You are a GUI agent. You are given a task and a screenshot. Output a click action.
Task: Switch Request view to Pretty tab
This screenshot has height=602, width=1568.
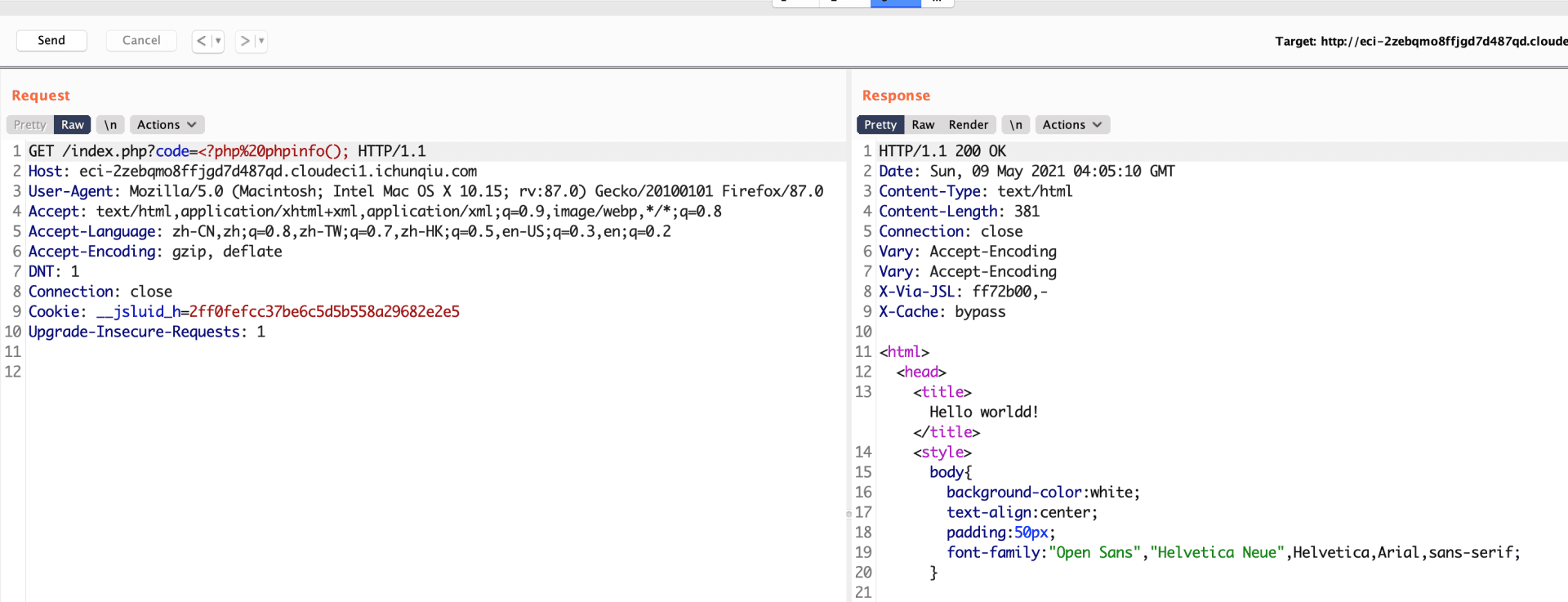(x=30, y=125)
